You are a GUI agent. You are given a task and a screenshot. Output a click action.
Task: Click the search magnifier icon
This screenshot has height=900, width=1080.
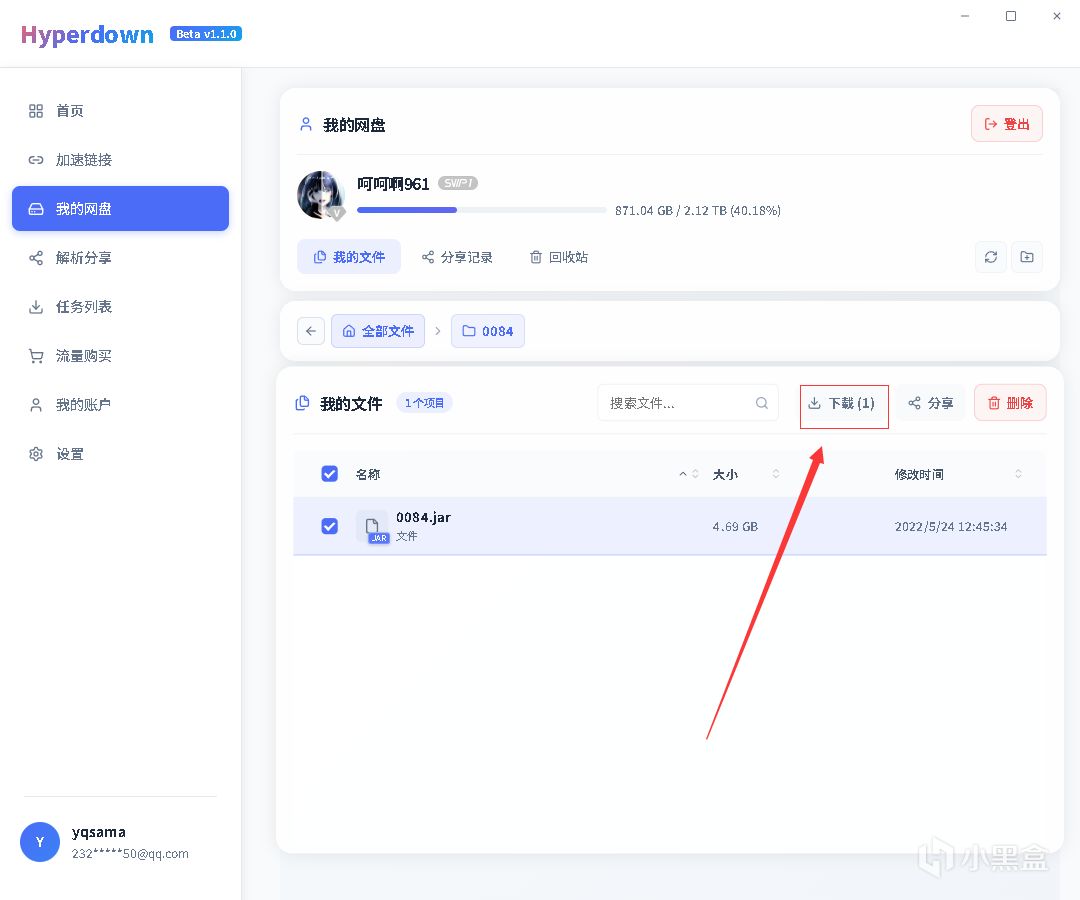[762, 403]
